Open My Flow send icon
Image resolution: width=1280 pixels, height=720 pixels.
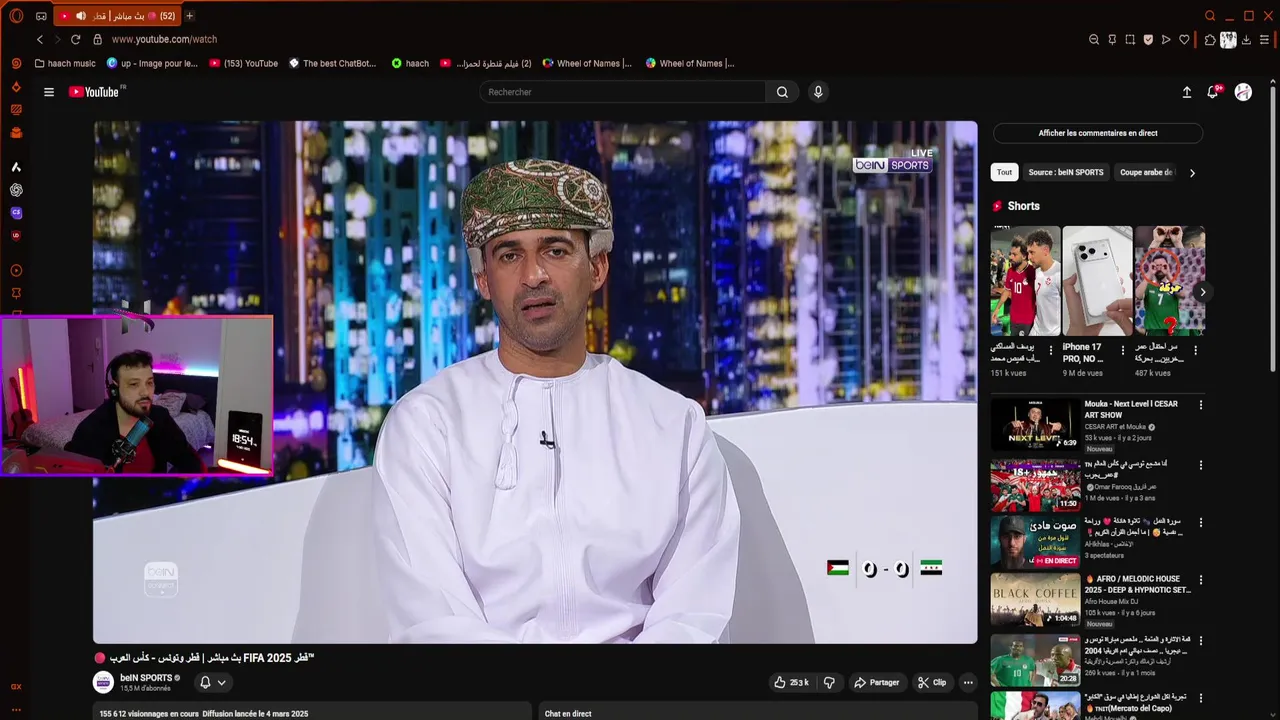tap(1166, 39)
